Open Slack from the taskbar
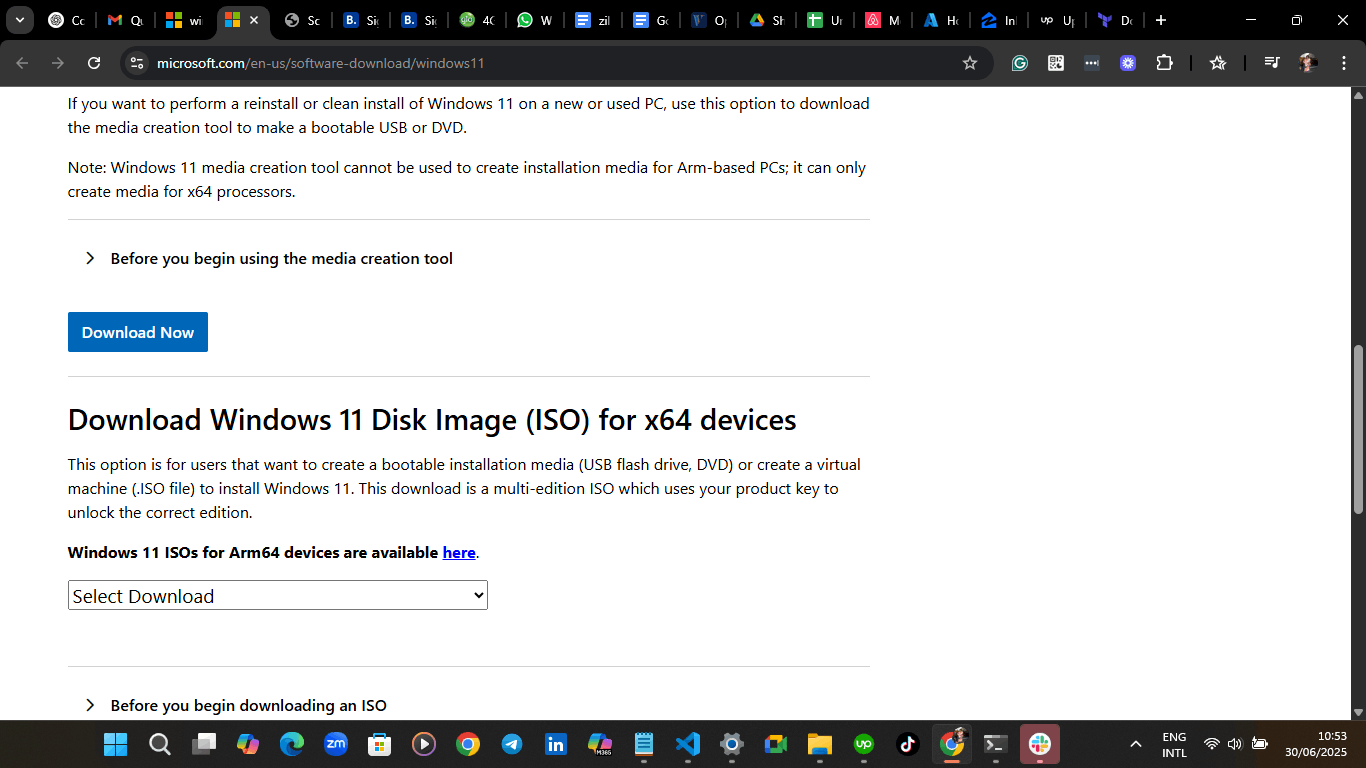Viewport: 1366px width, 768px height. point(1040,744)
